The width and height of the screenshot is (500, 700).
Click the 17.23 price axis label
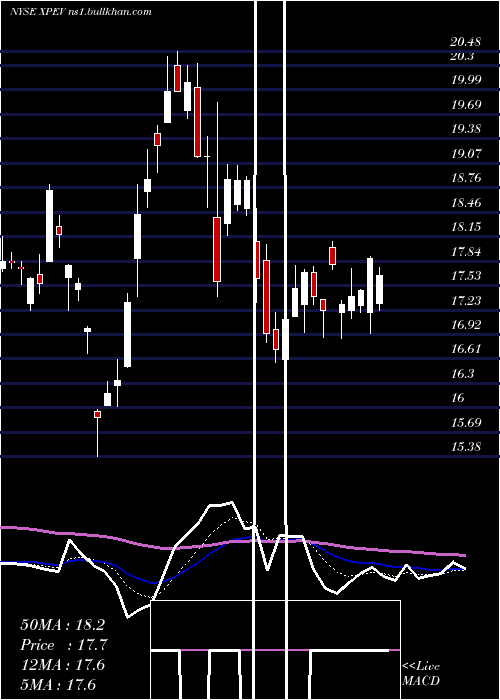coord(466,300)
